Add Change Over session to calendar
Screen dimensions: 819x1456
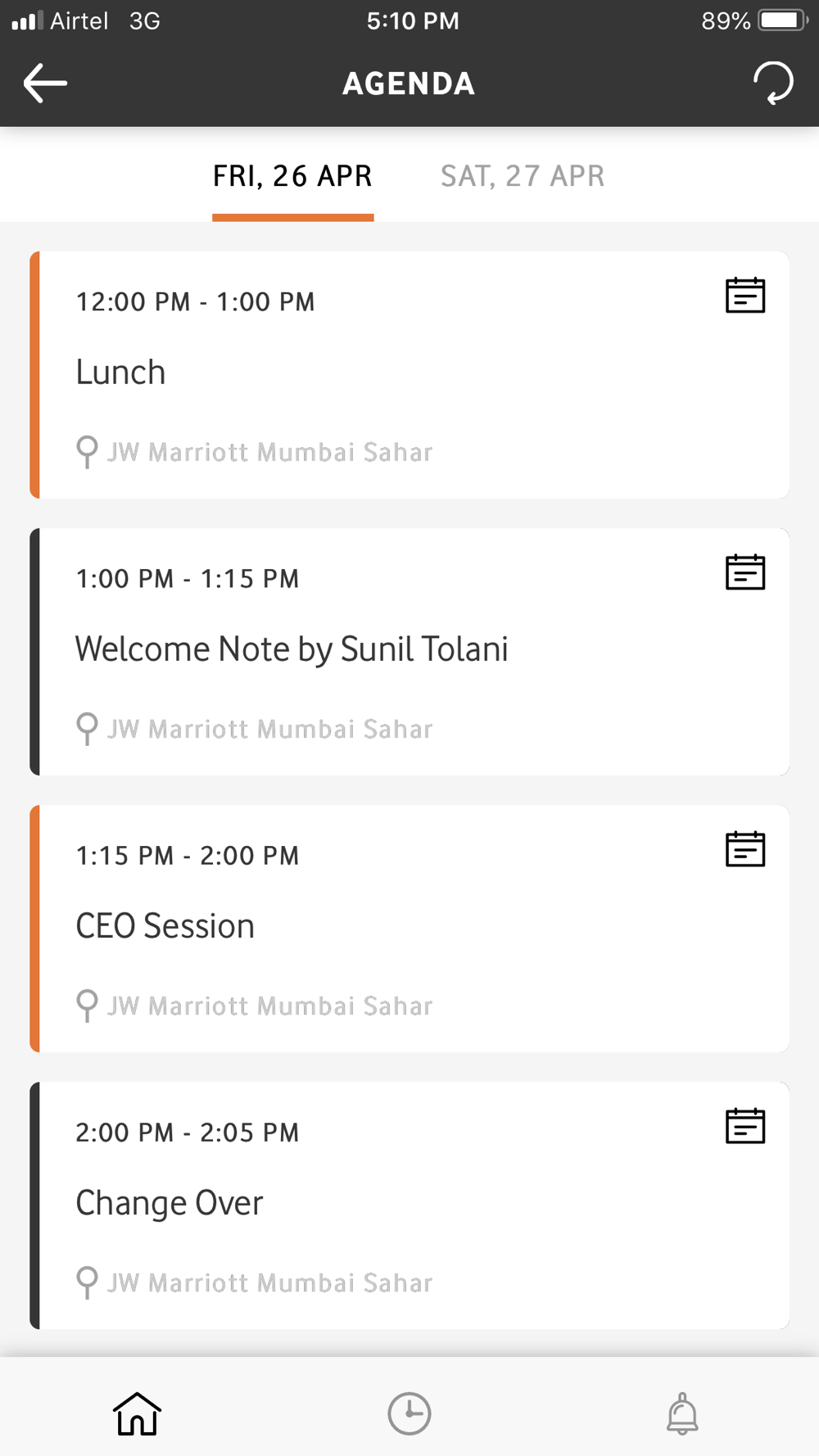click(744, 1126)
